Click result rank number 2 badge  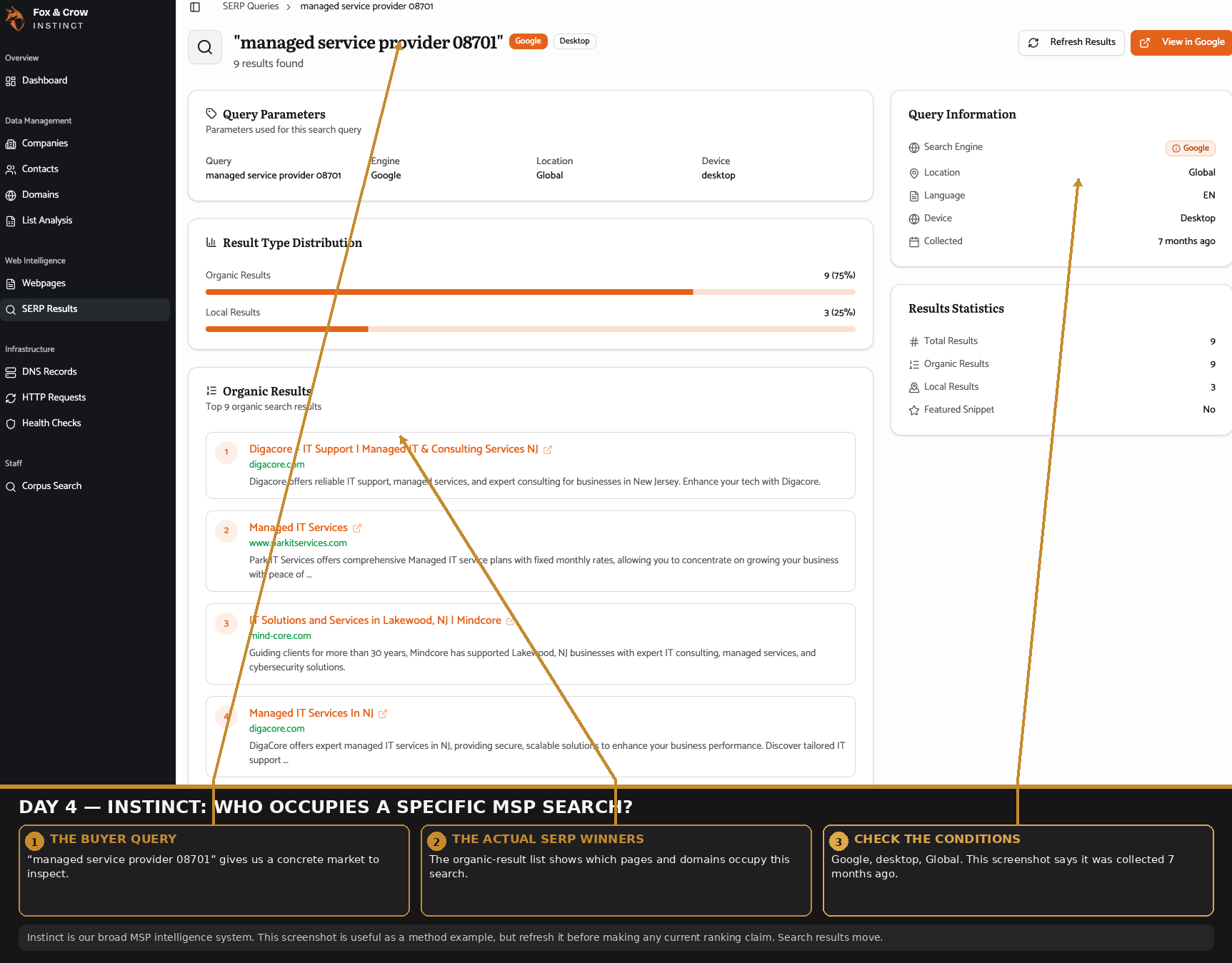coord(226,531)
